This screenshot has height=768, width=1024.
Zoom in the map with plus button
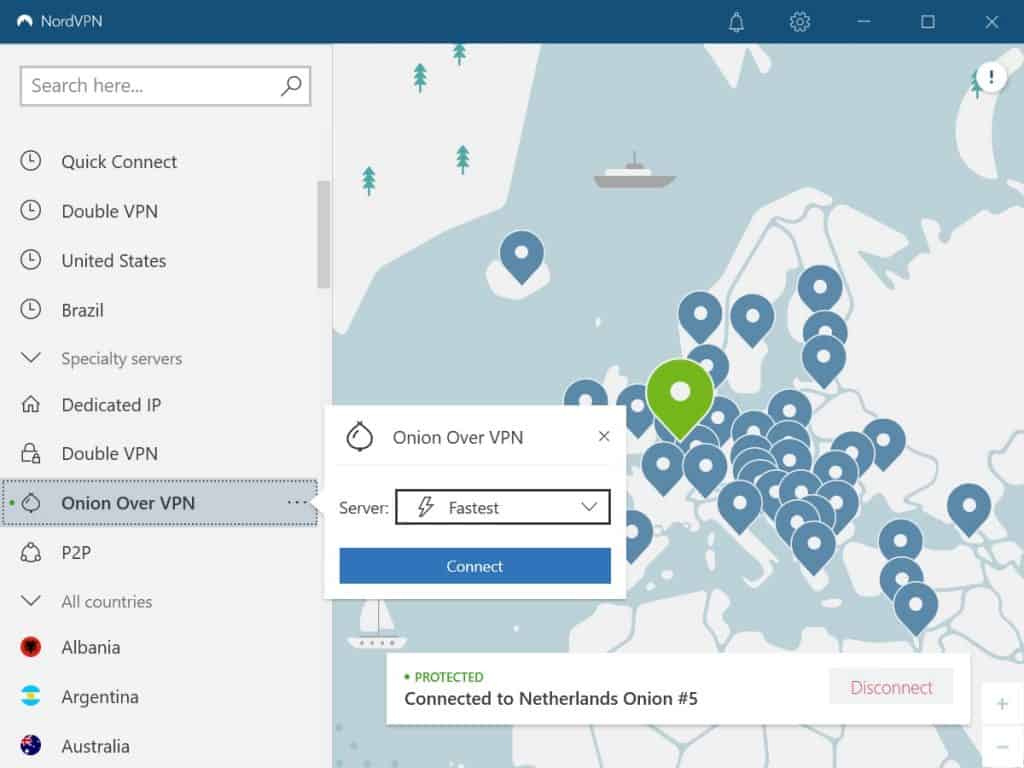[x=1002, y=704]
